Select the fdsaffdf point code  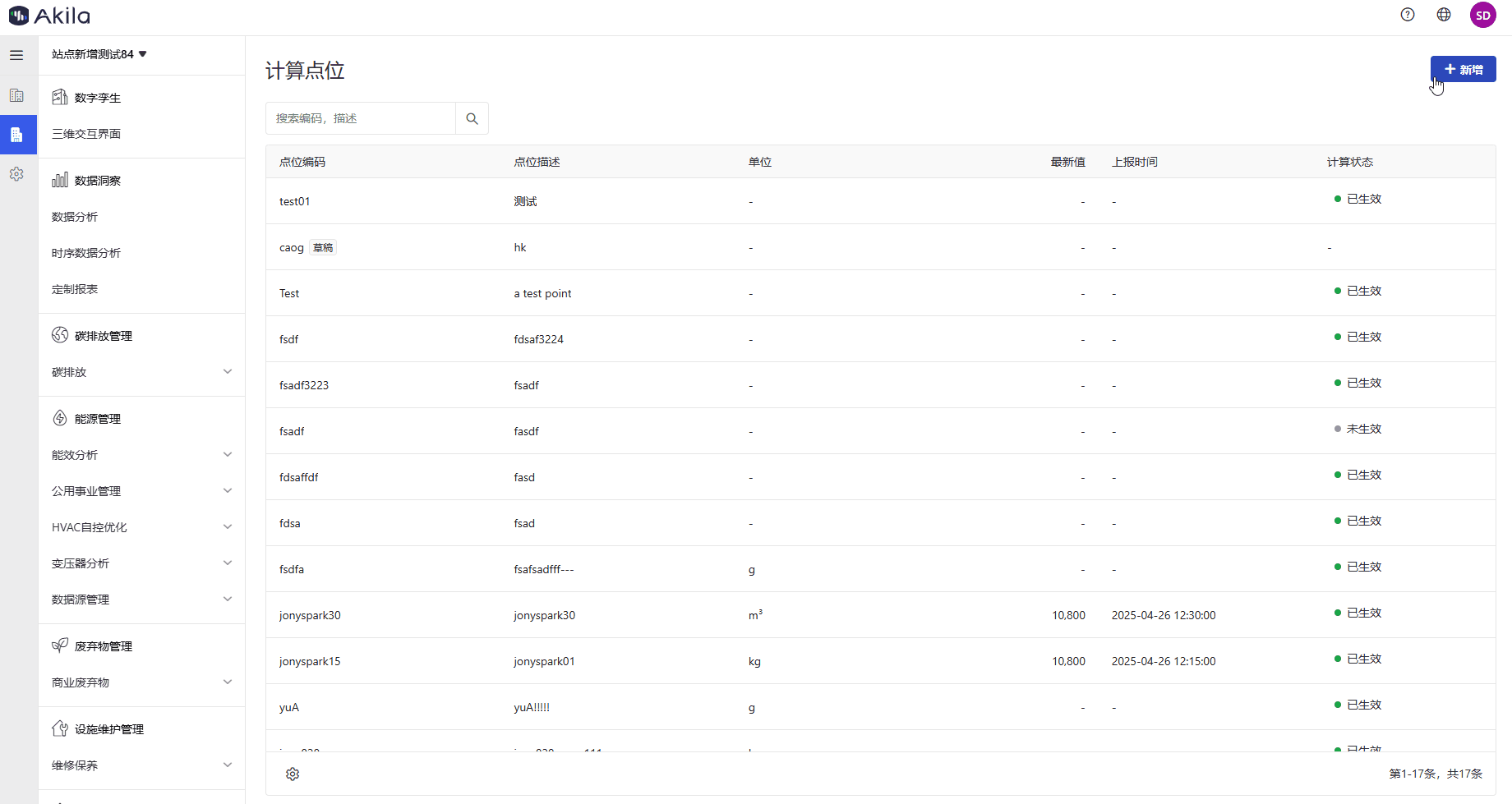pos(299,477)
